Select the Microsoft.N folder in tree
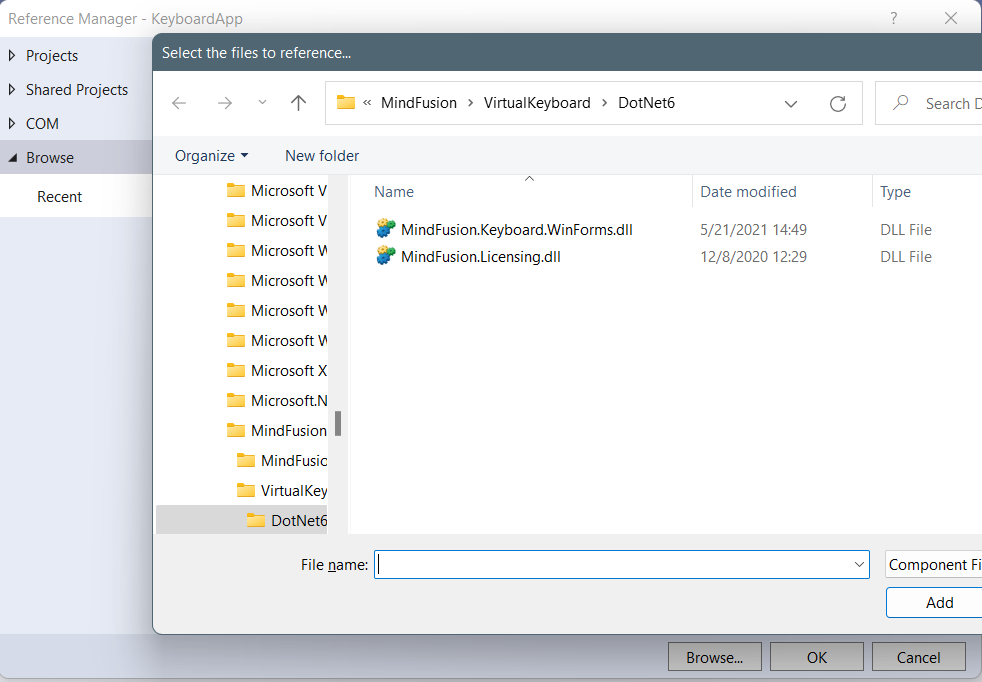This screenshot has height=682, width=982. click(x=289, y=401)
